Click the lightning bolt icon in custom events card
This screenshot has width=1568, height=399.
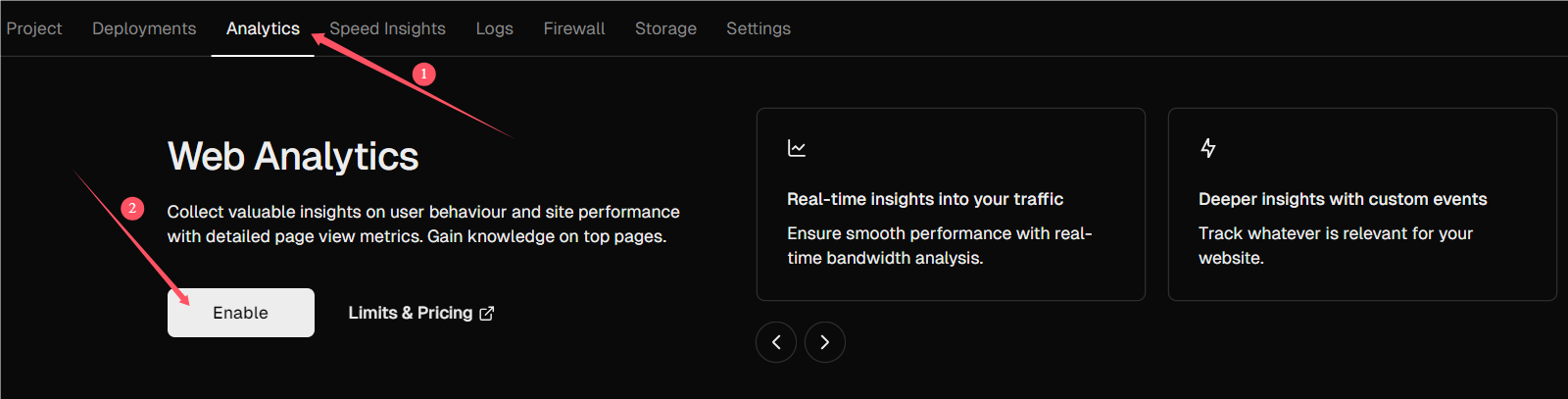coord(1208,148)
